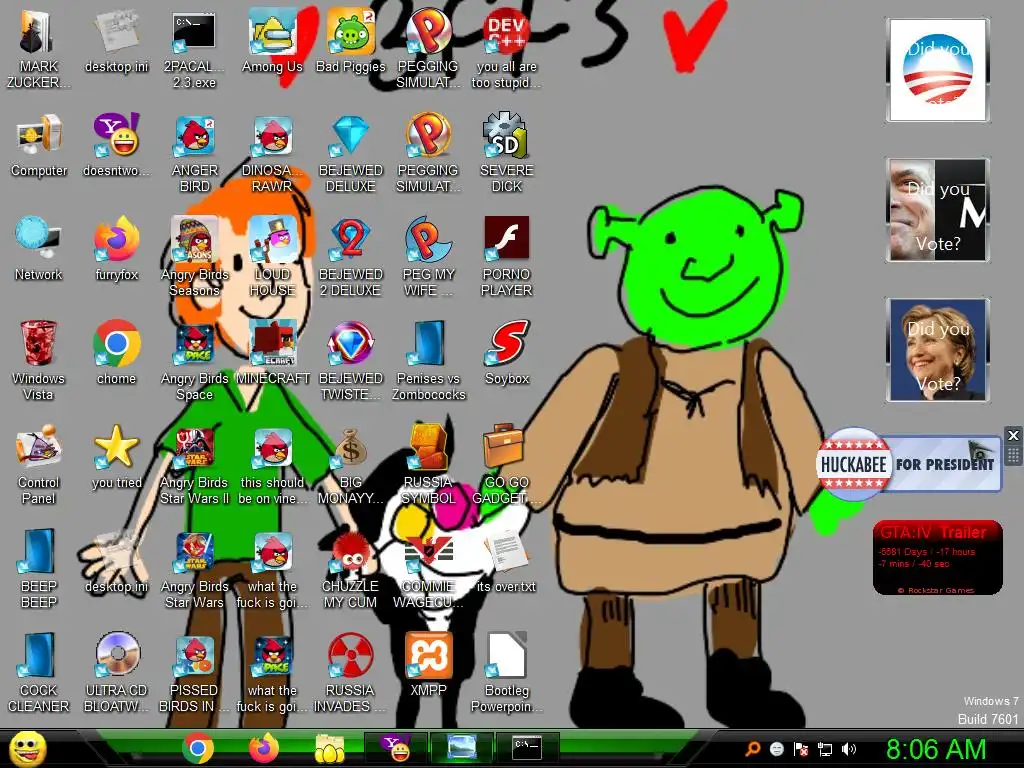Select the PEG MY WIFE icon

pyautogui.click(x=428, y=258)
